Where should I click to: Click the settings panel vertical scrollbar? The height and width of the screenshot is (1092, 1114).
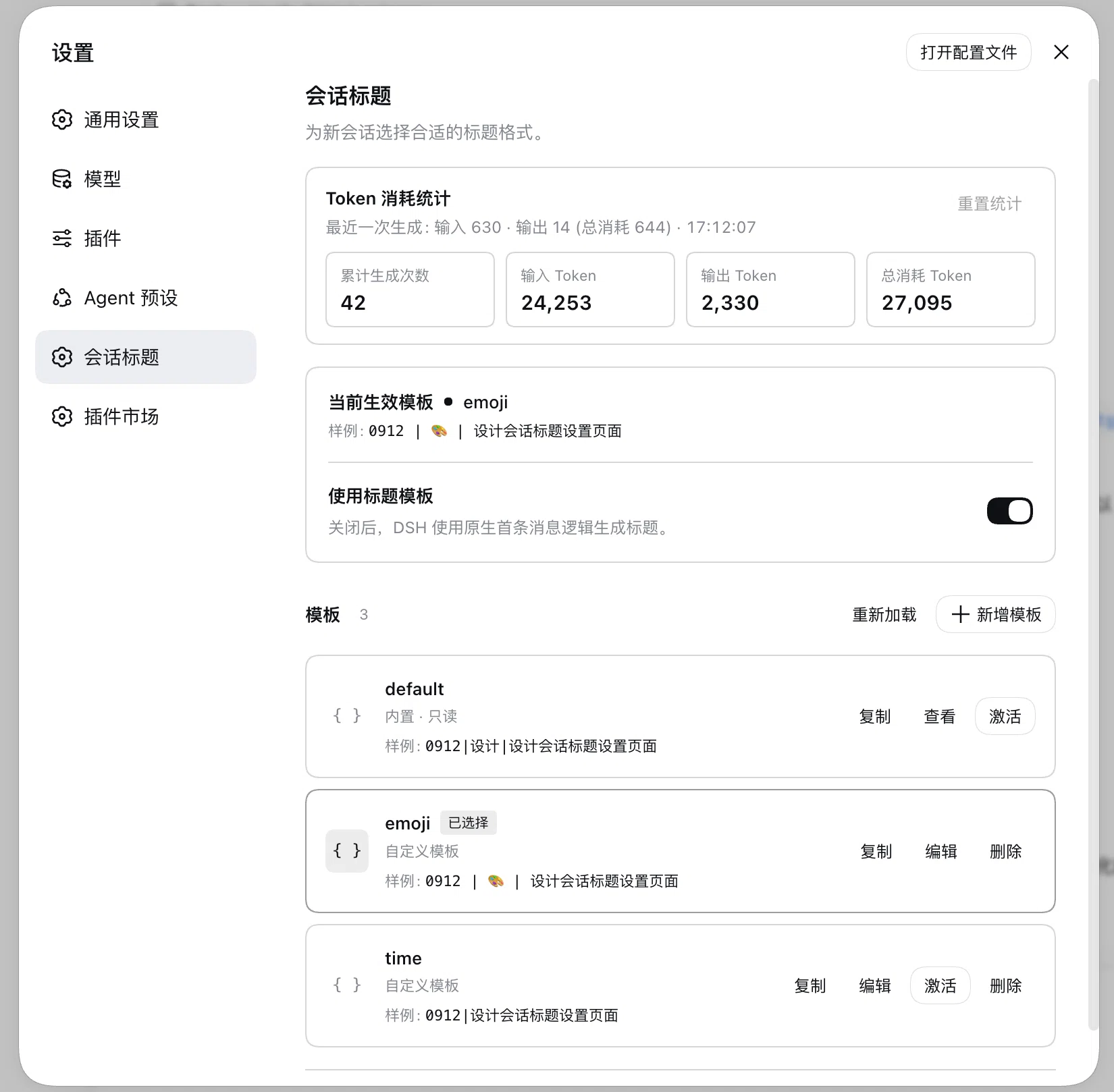pos(1094,553)
